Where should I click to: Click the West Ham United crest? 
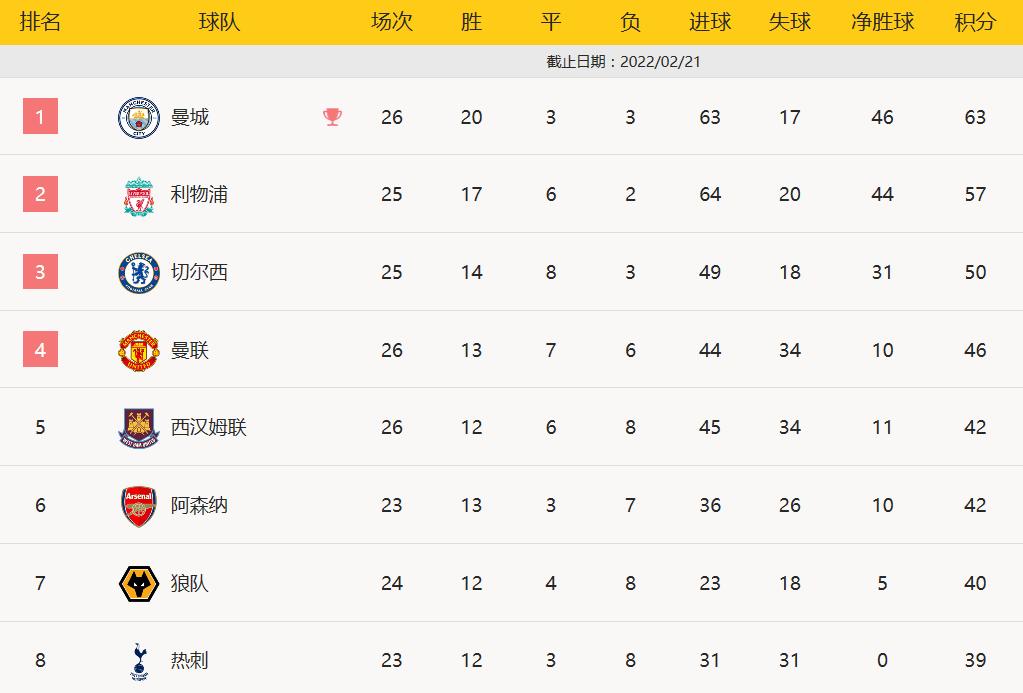tap(139, 428)
